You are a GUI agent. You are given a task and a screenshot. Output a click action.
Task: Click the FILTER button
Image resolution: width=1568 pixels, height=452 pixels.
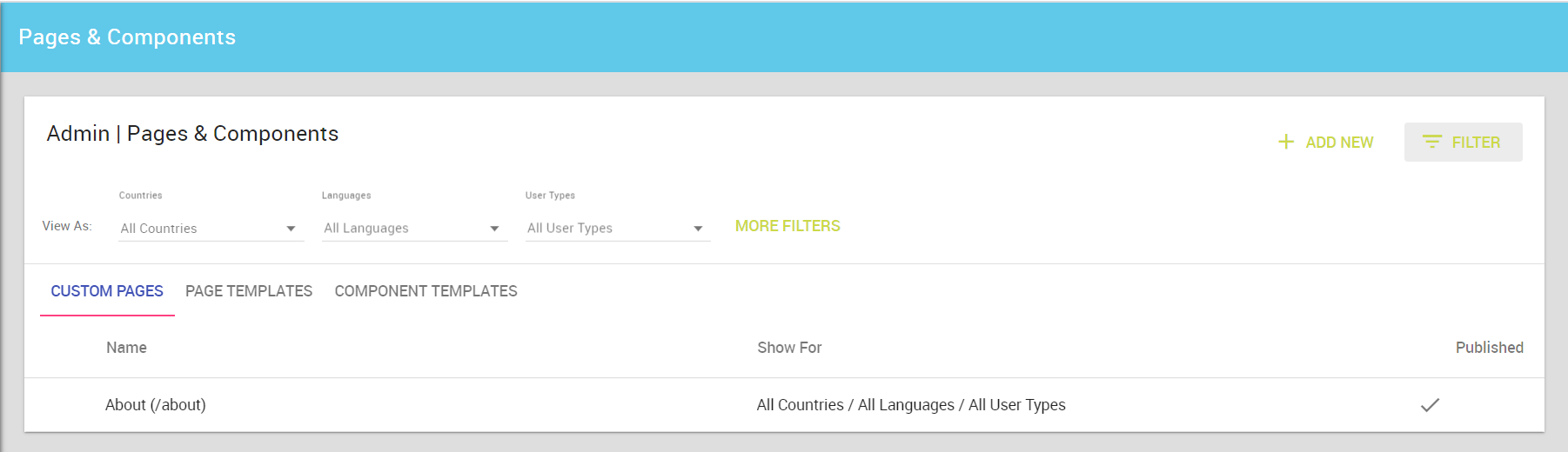pos(1464,142)
